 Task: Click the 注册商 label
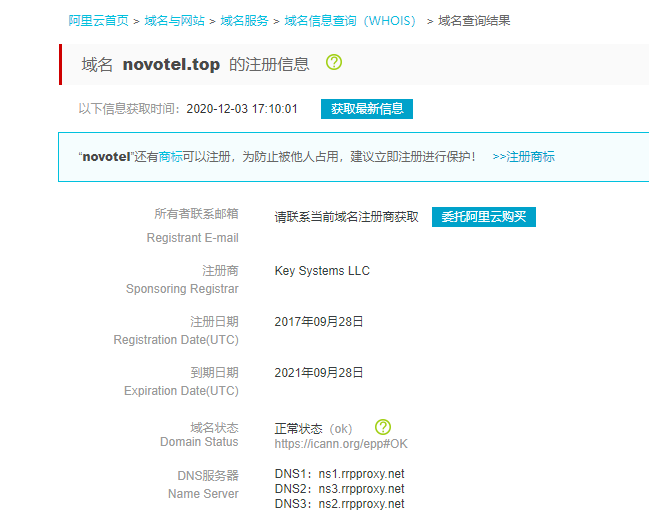[x=220, y=271]
